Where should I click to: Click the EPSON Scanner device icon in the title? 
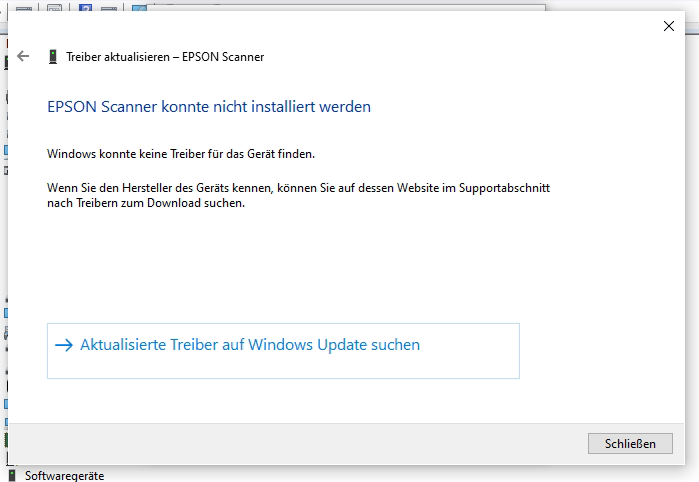click(53, 57)
